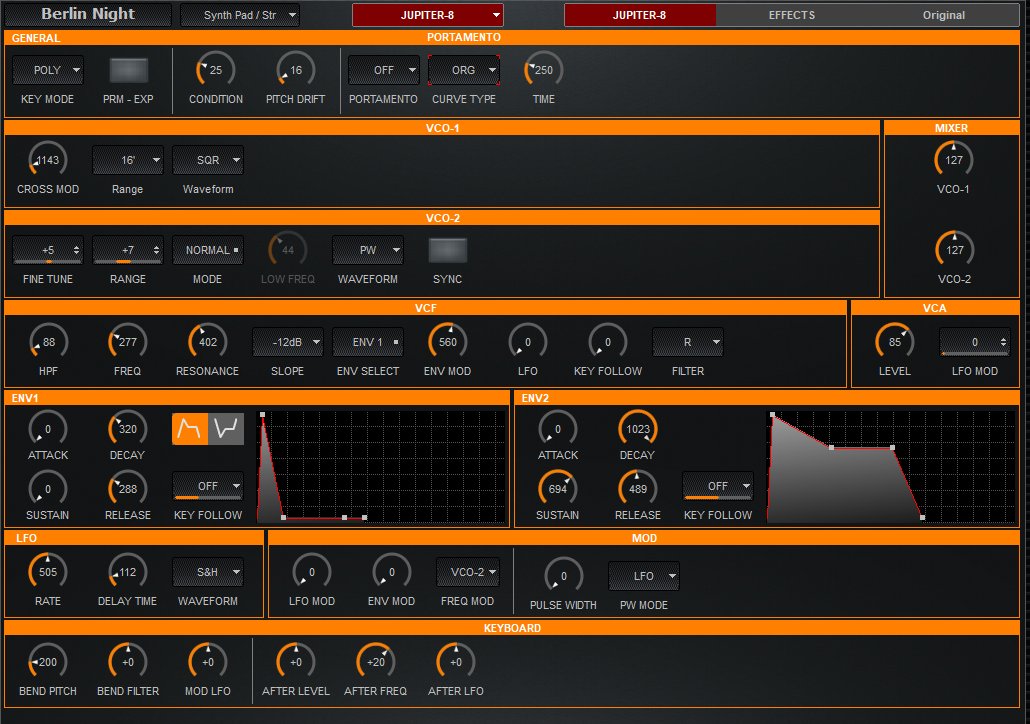The width and height of the screenshot is (1030, 724).
Task: Click the ENV2 envelope graph display
Action: [891, 466]
